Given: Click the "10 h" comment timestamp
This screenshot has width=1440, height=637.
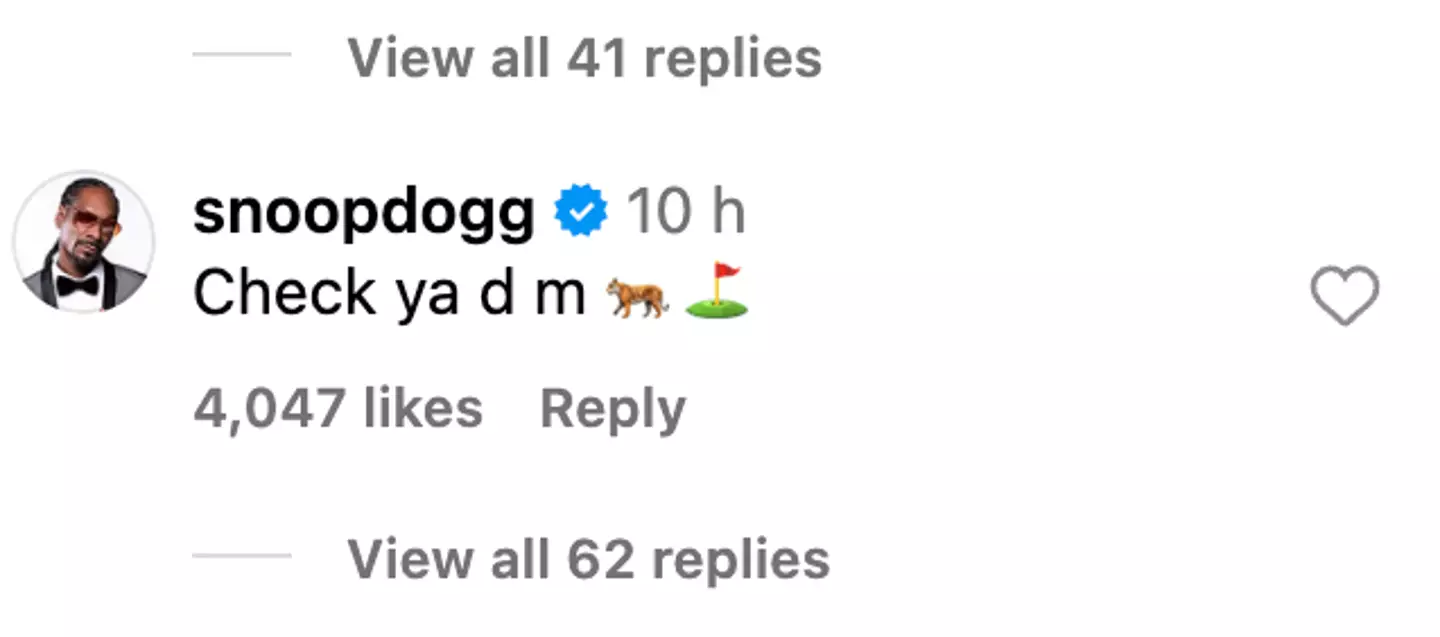Looking at the screenshot, I should point(685,213).
